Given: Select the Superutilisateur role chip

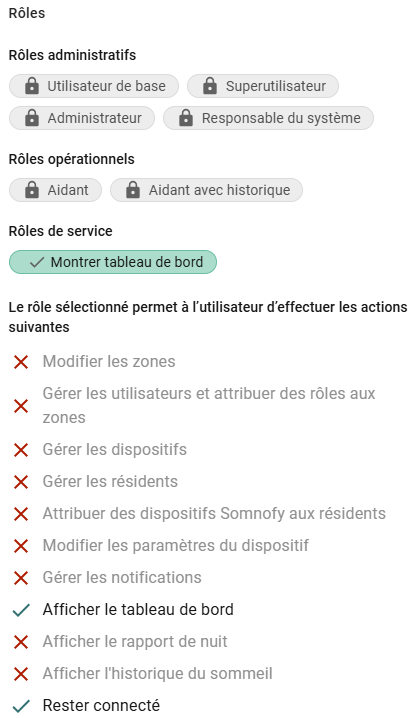Looking at the screenshot, I should (263, 86).
